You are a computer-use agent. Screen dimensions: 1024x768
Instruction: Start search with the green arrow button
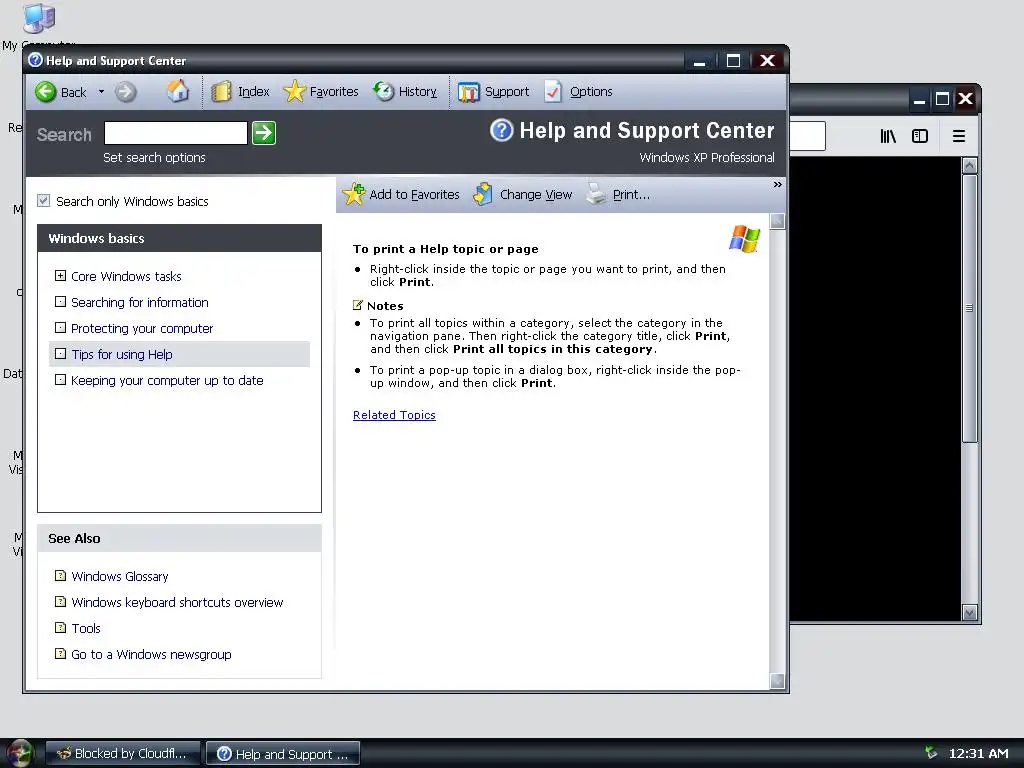coord(264,133)
